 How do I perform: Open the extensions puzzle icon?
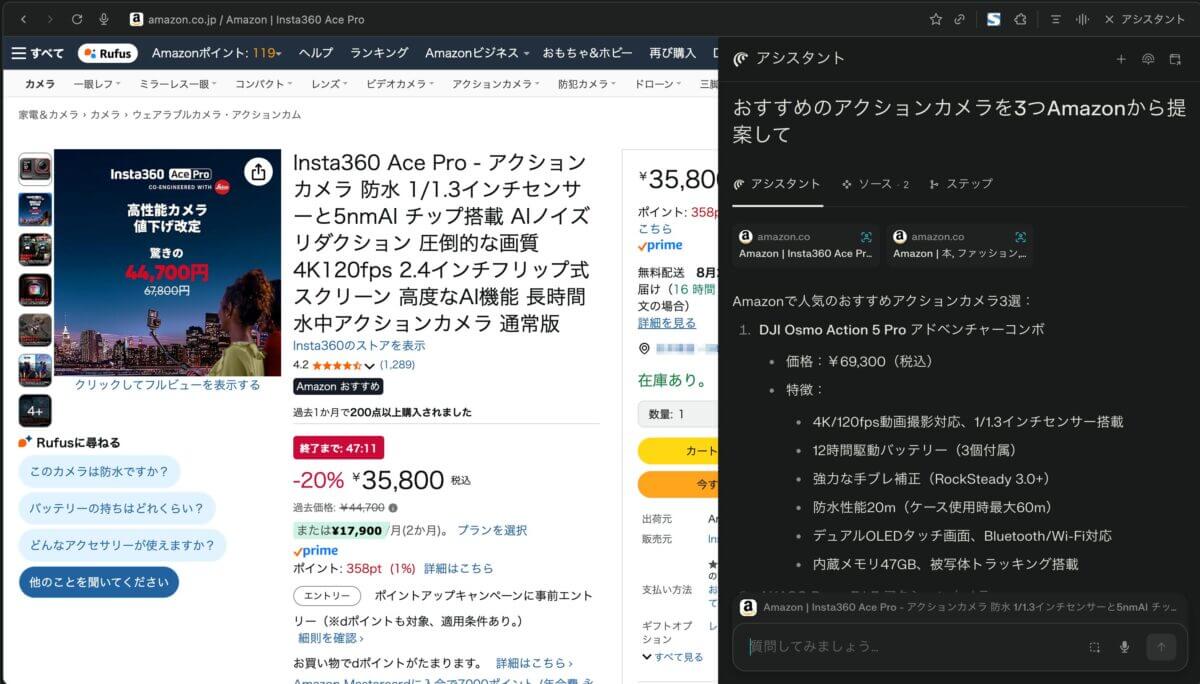pyautogui.click(x=1020, y=19)
